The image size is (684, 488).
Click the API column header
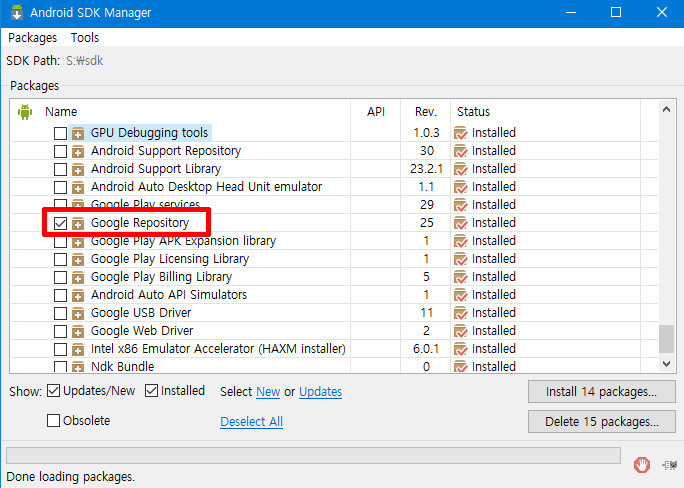376,112
